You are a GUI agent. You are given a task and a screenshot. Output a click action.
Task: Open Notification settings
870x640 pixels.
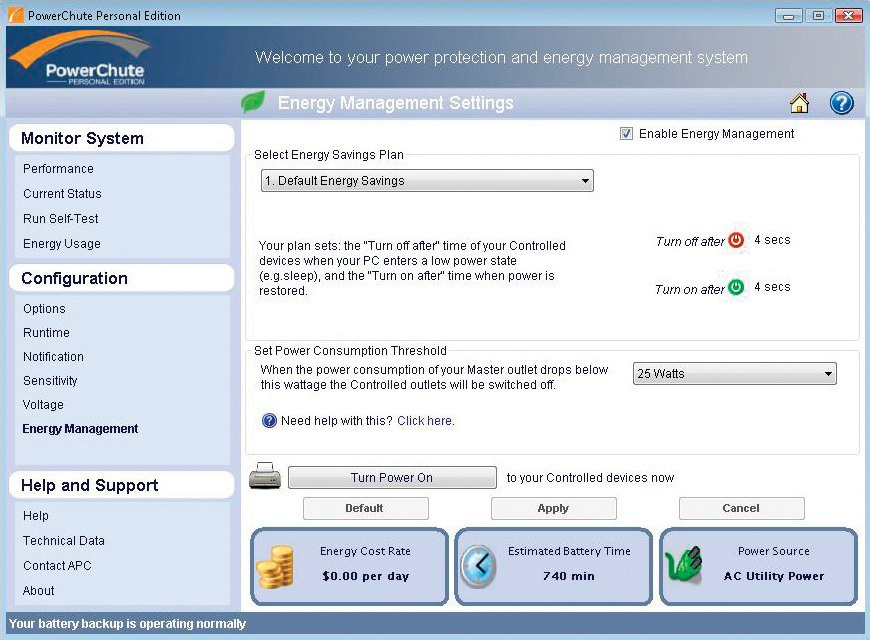point(53,356)
